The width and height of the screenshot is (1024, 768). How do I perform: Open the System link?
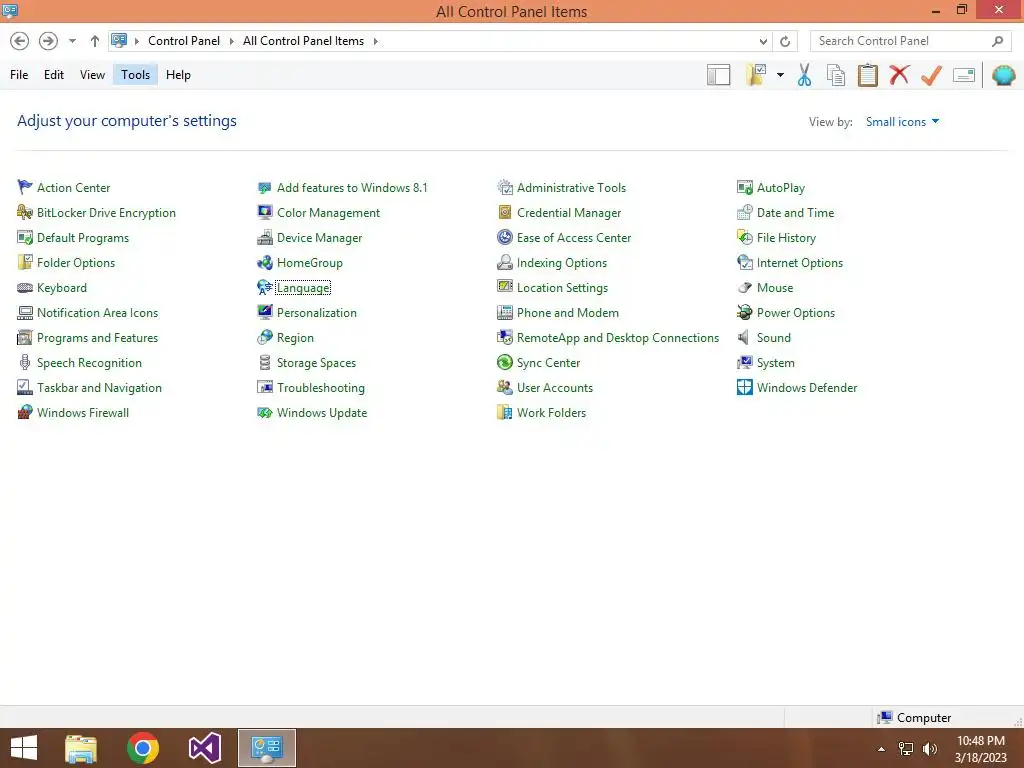[775, 362]
